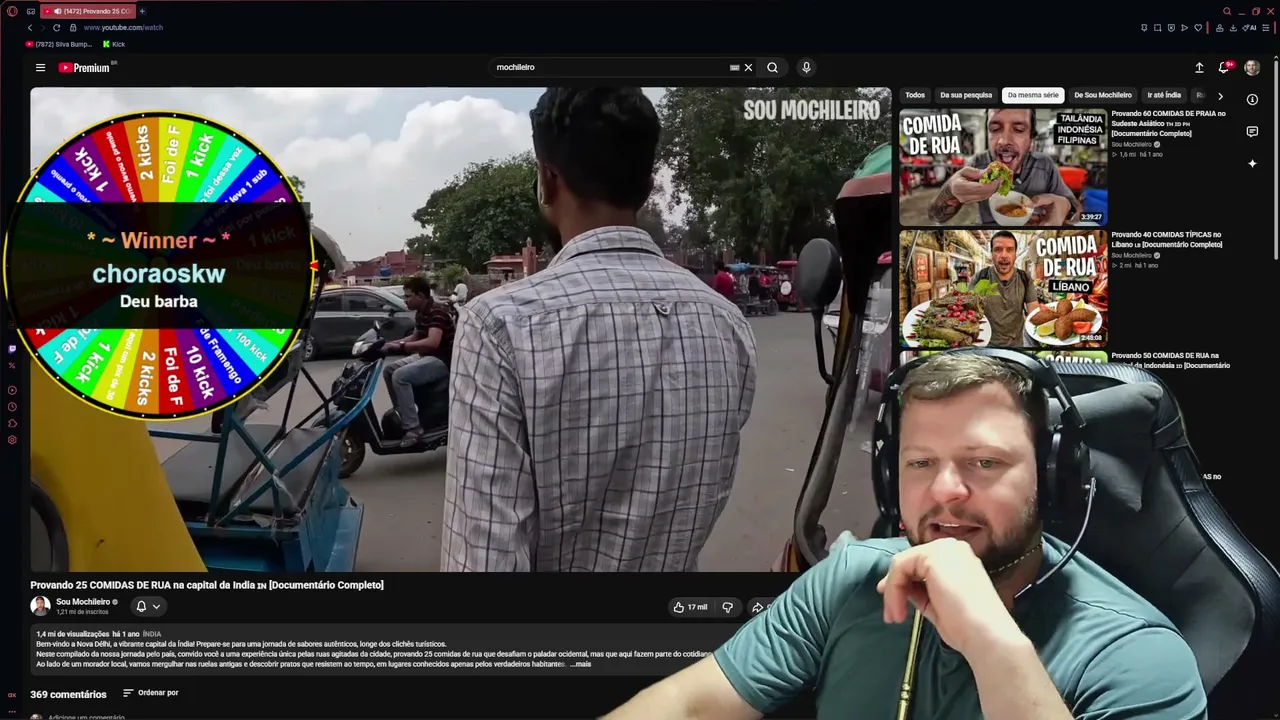This screenshot has width=1280, height=720.
Task: Show more filter chips with right arrow
Action: (1220, 96)
